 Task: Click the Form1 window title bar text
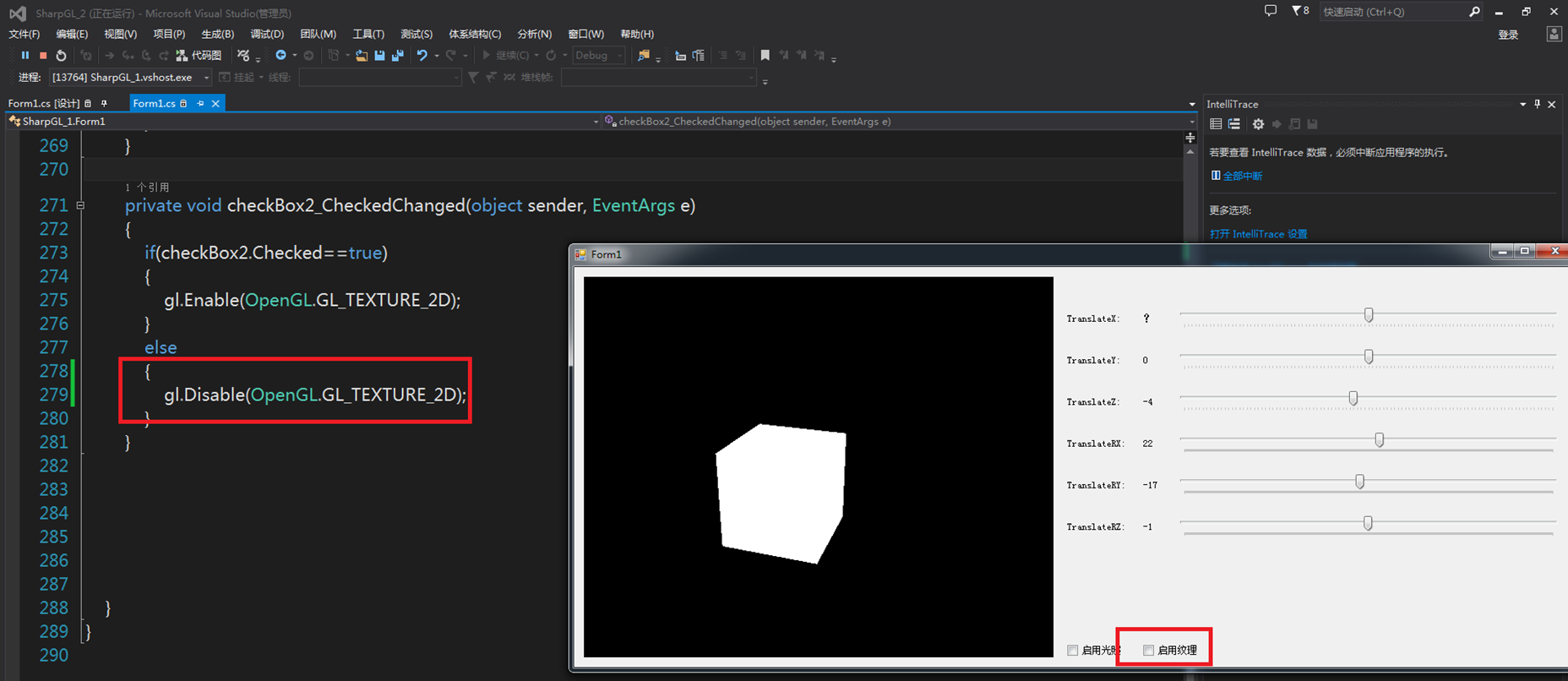point(606,254)
